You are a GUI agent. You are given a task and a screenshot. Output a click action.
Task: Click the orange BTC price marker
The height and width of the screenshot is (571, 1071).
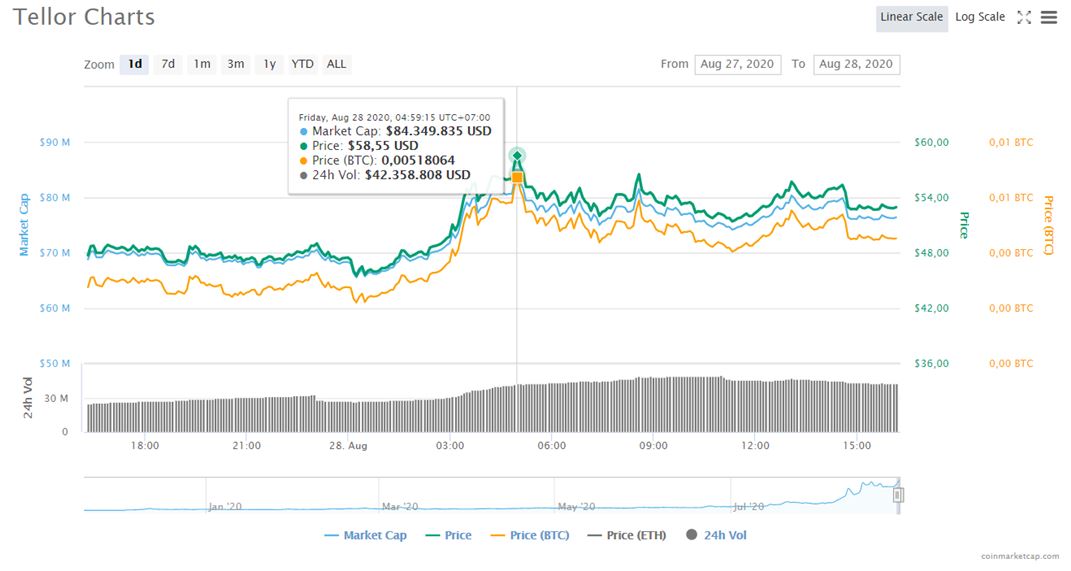[517, 178]
